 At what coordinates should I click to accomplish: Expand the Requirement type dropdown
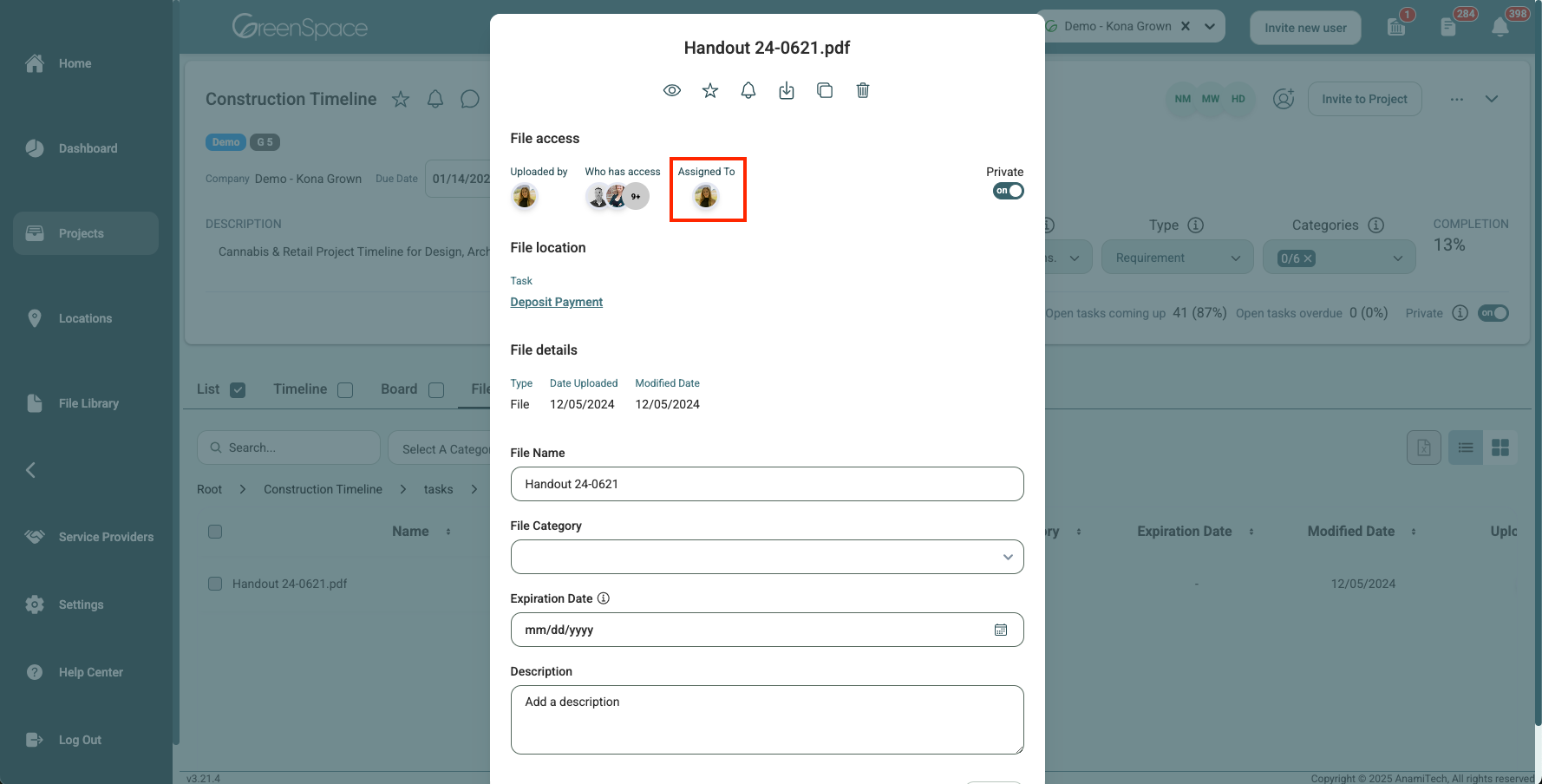coord(1178,258)
